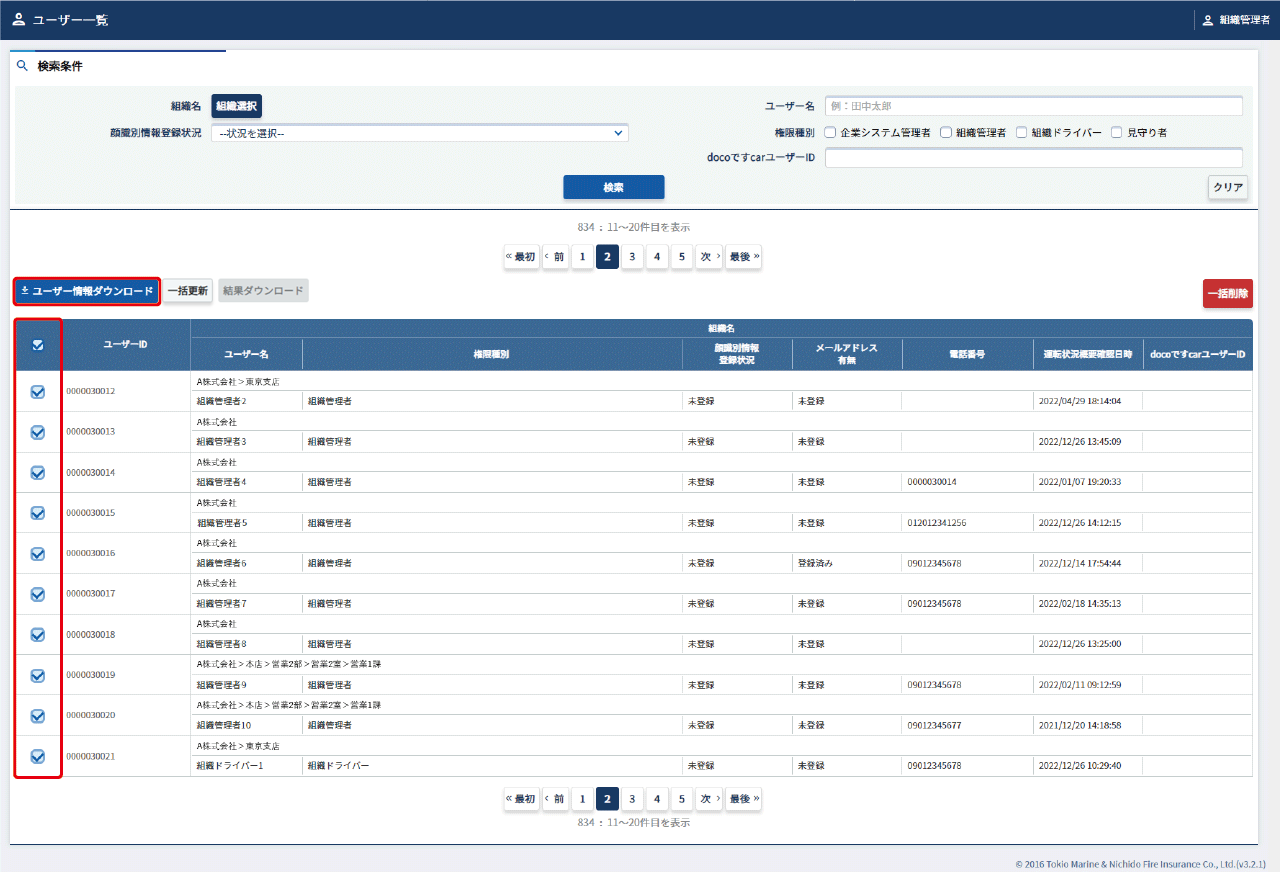Click the 組織管理者 account icon in header
The height and width of the screenshot is (872, 1280).
point(1207,20)
